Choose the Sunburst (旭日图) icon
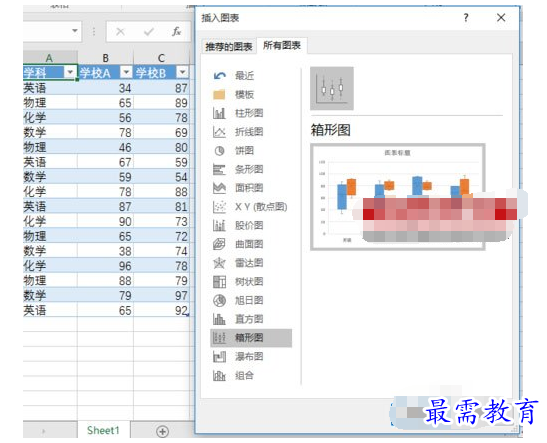This screenshot has width=547, height=443. tap(219, 300)
